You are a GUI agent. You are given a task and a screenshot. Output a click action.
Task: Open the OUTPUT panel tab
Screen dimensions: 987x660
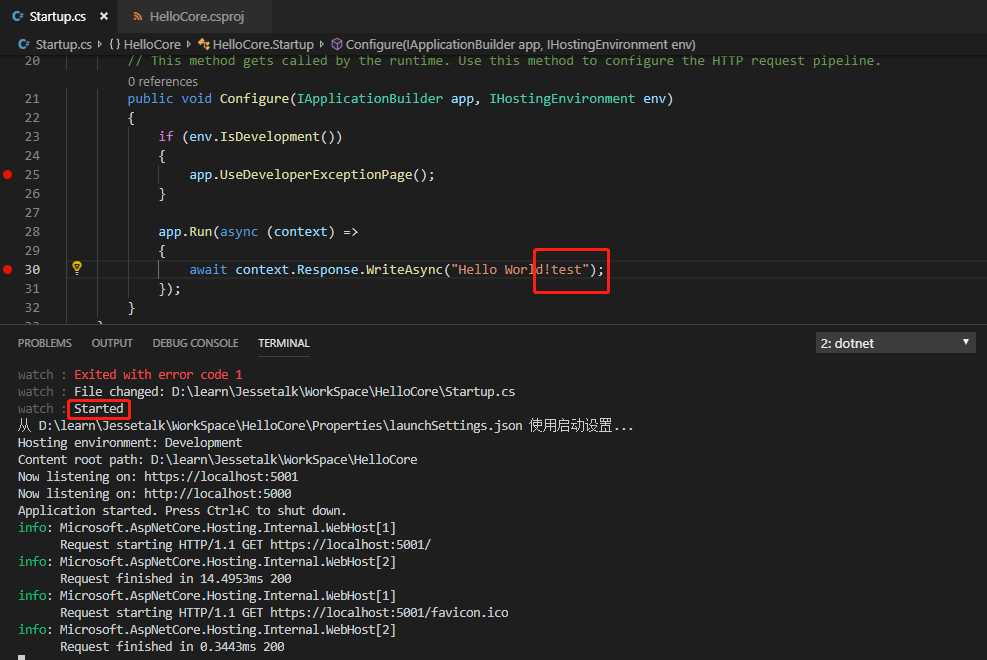[112, 344]
